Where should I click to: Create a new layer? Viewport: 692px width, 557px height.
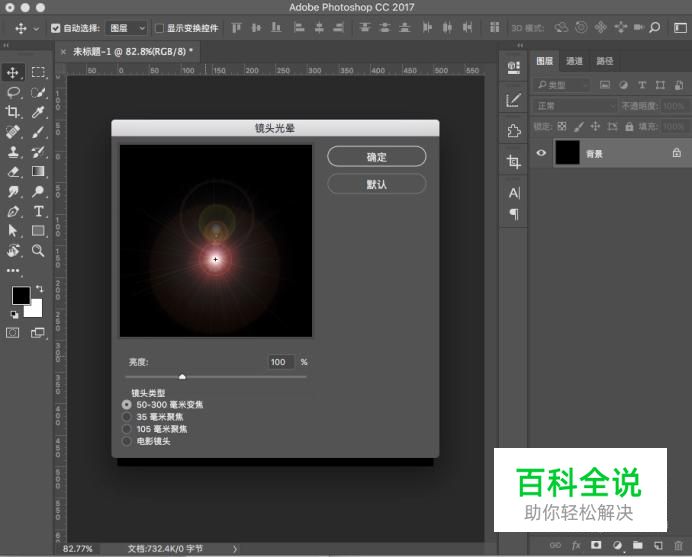coord(658,545)
